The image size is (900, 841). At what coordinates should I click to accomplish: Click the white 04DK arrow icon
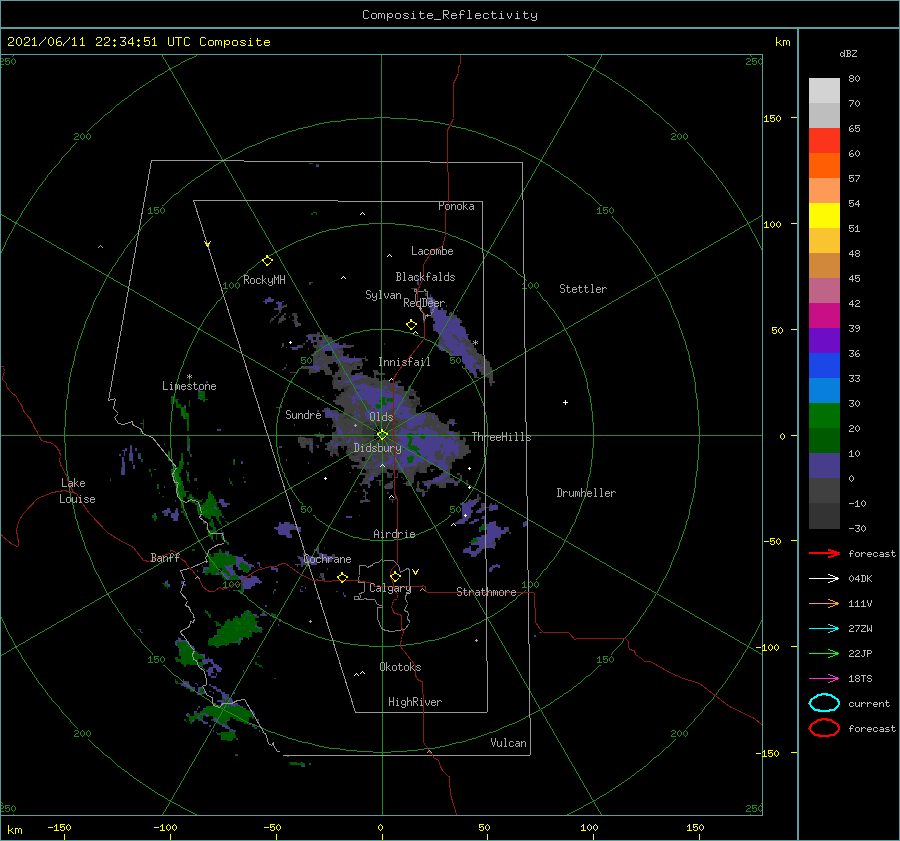click(x=824, y=579)
